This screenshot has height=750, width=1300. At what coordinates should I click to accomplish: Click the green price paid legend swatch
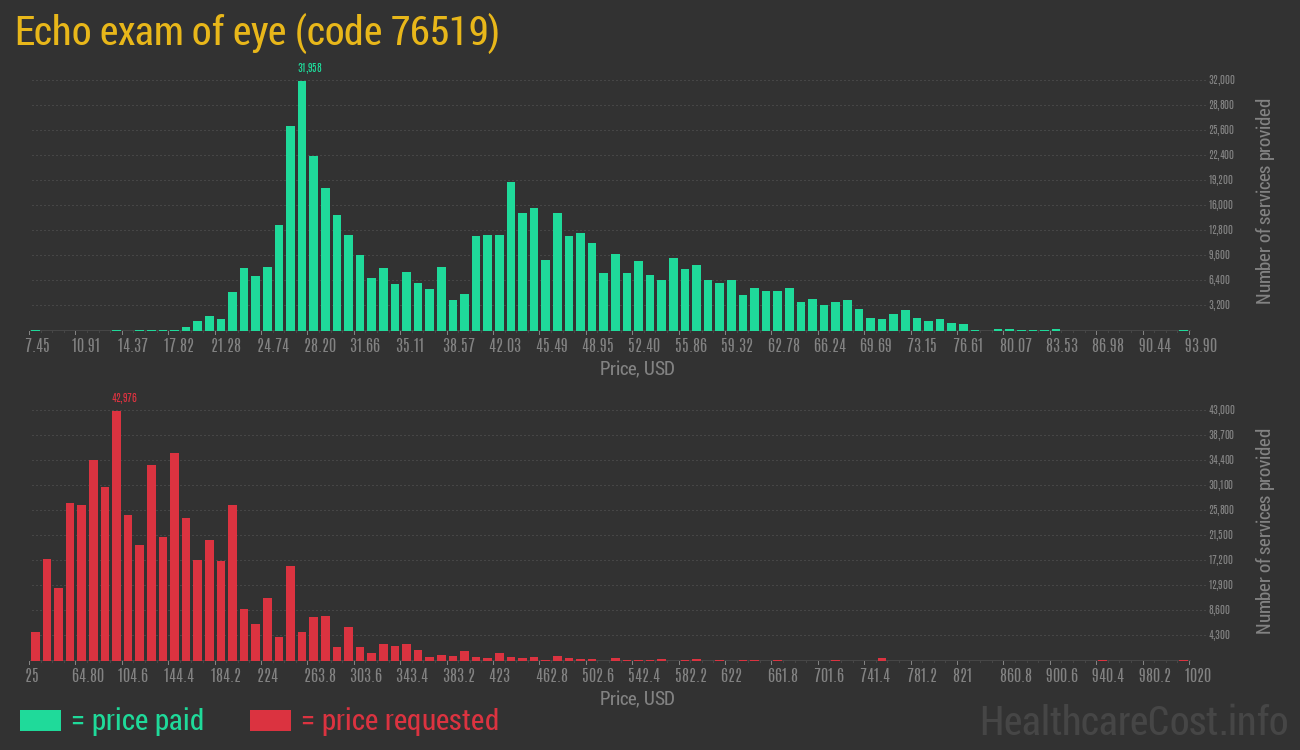tap(40, 720)
